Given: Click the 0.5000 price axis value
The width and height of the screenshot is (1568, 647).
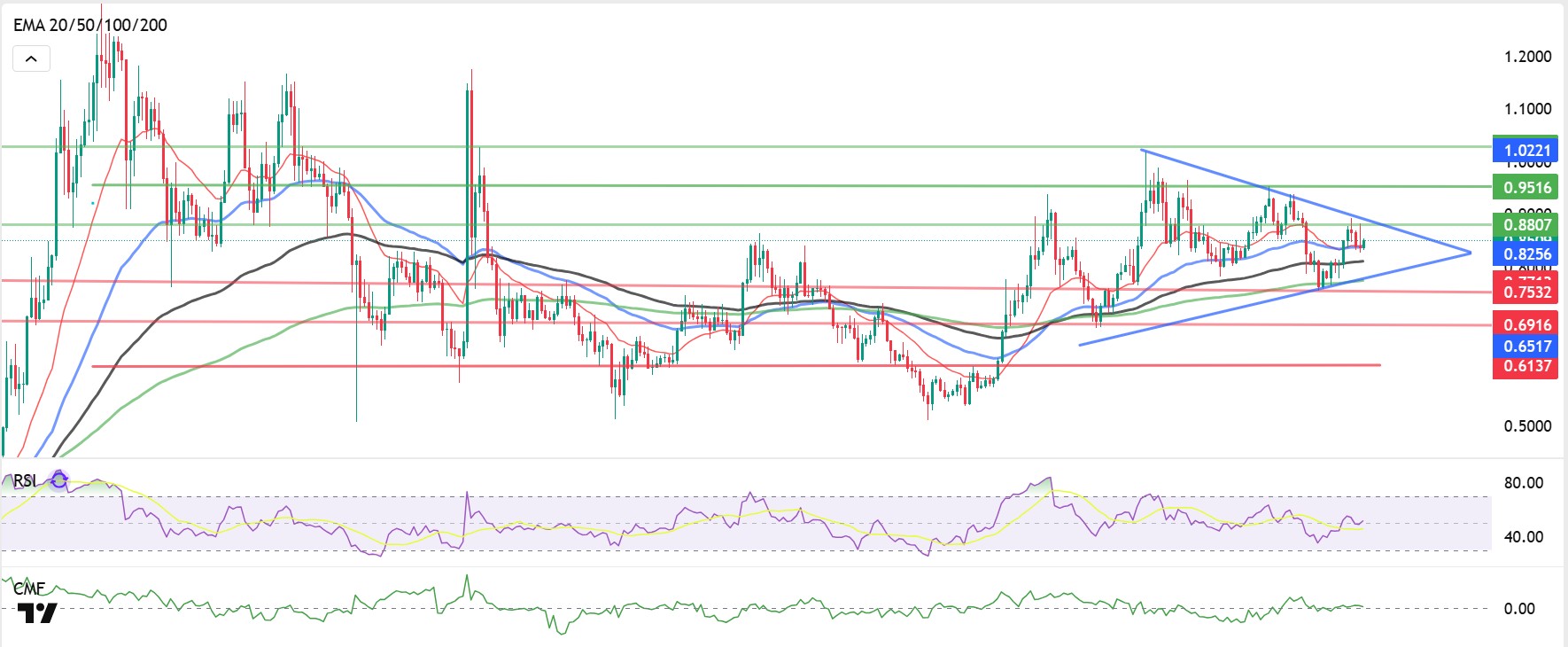Looking at the screenshot, I should pos(1527,426).
